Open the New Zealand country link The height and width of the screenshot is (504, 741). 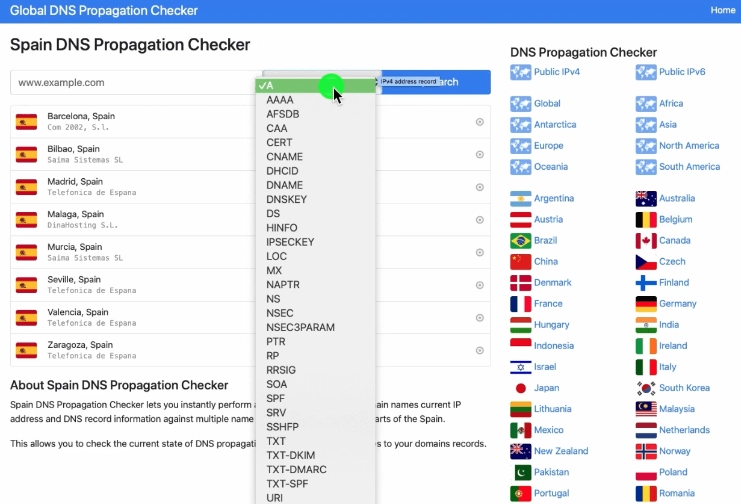561,451
